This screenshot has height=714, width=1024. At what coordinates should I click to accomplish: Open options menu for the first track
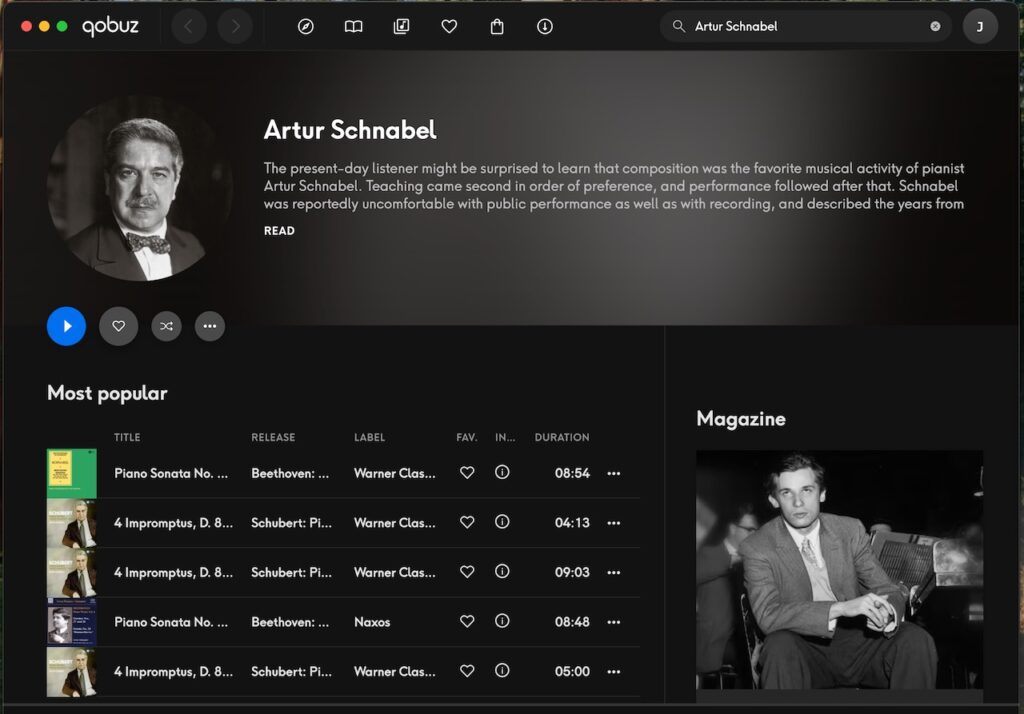pyautogui.click(x=613, y=472)
